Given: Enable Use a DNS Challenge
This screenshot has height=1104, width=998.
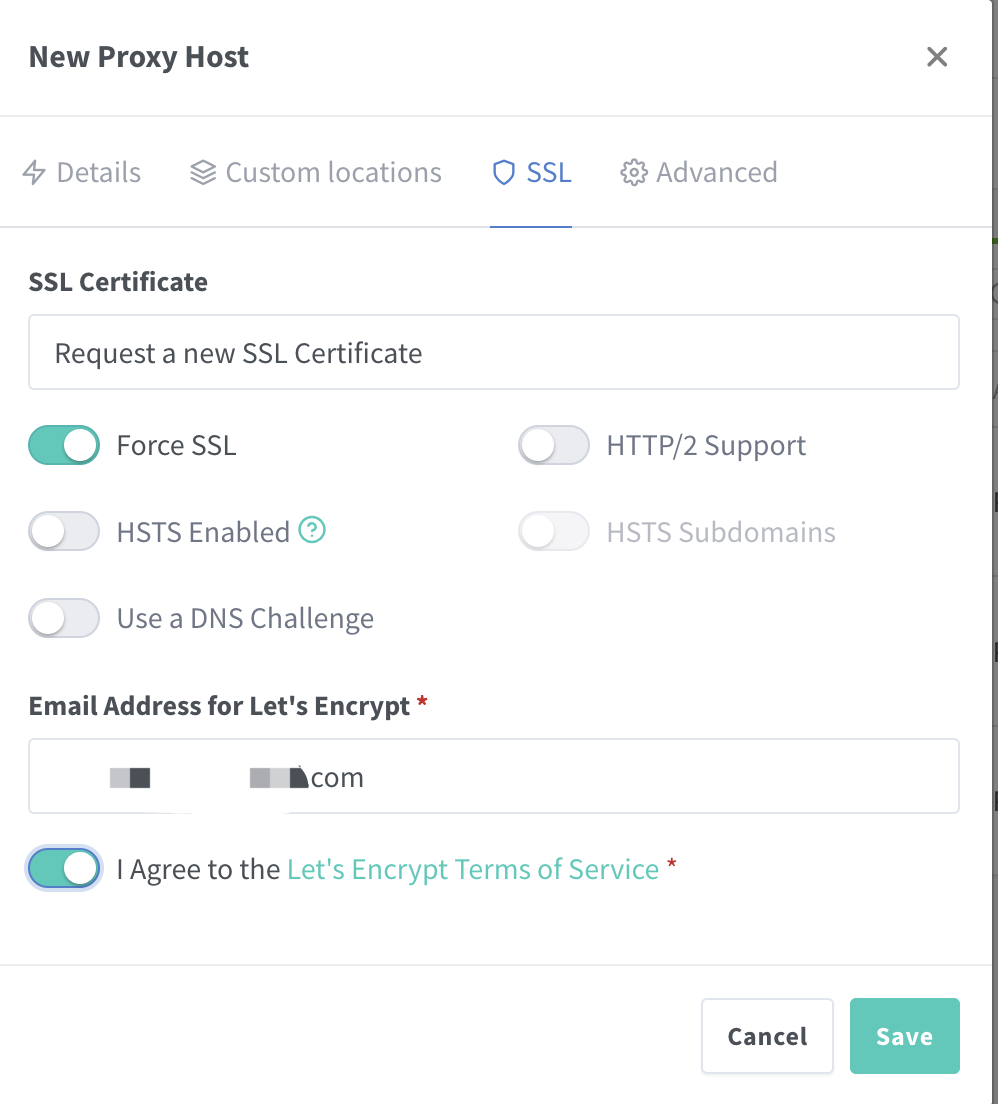Looking at the screenshot, I should [64, 618].
